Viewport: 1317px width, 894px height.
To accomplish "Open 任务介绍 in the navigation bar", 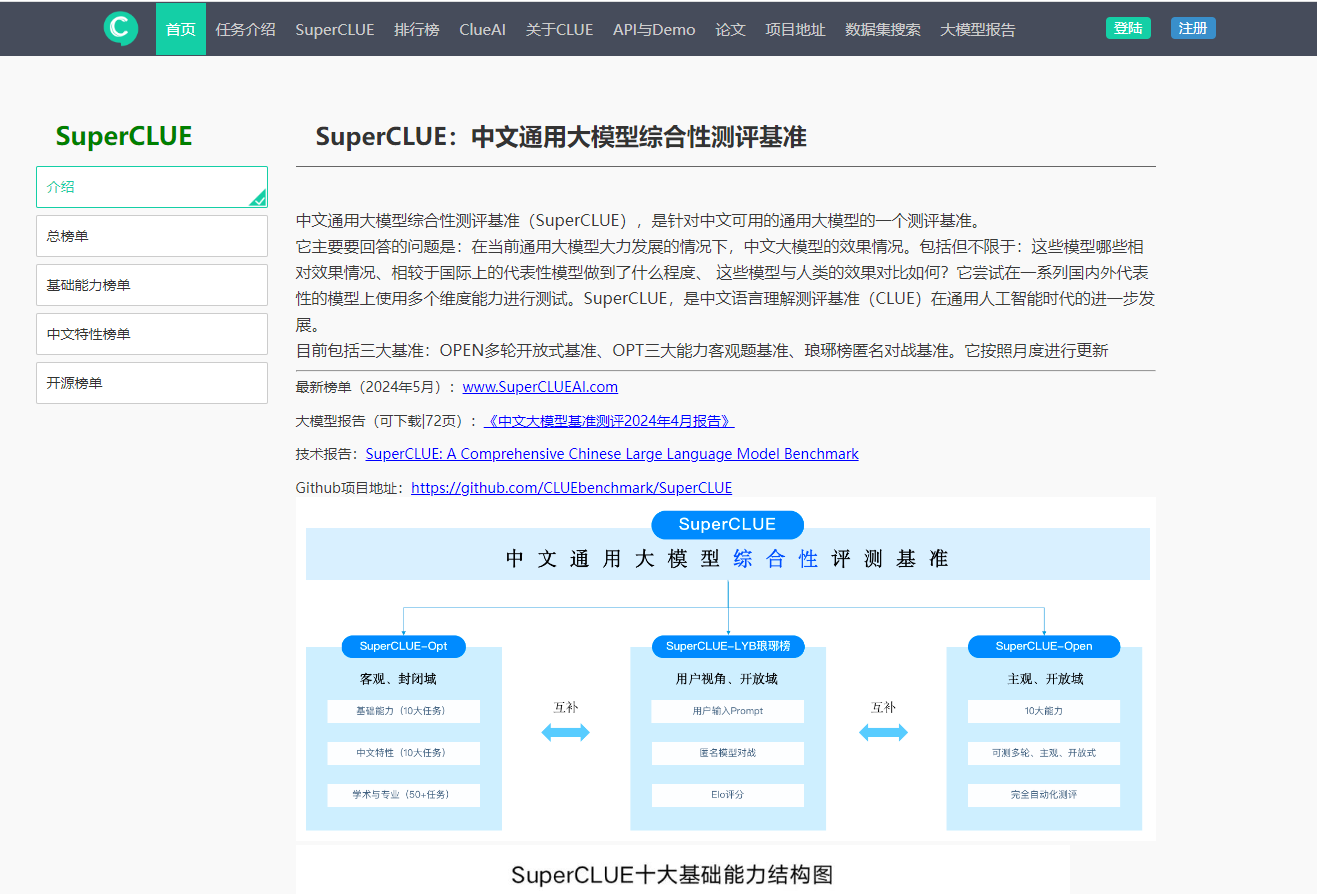I will (x=246, y=29).
